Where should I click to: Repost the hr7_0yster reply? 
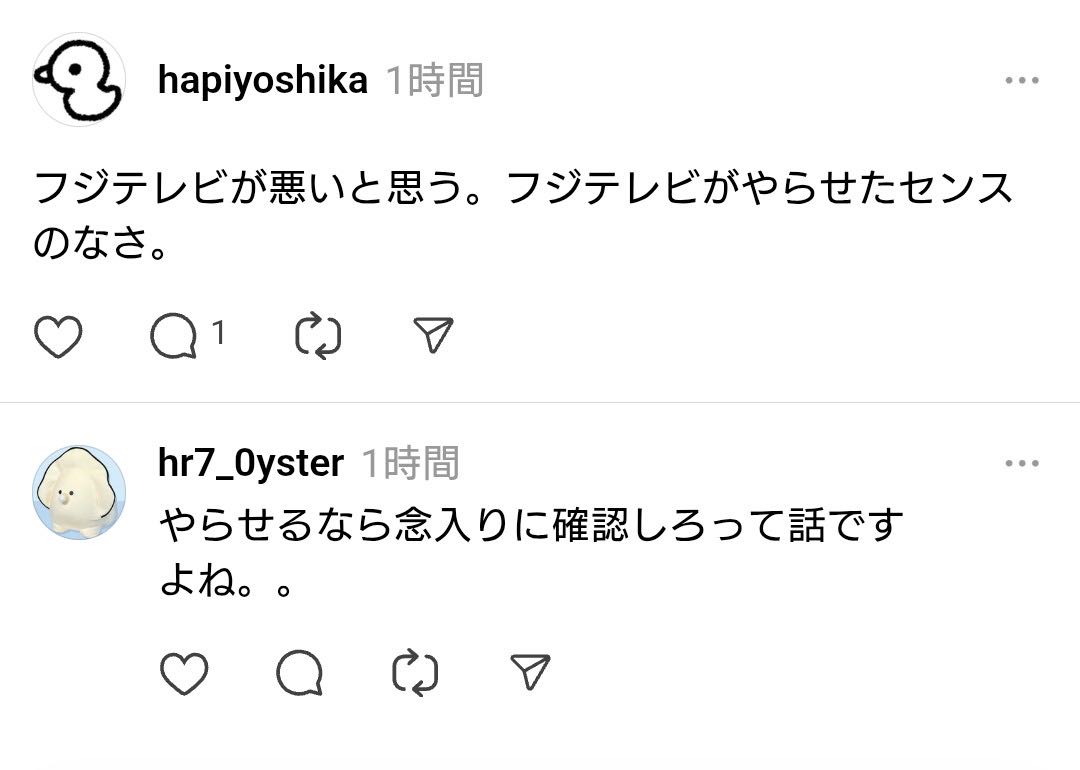point(415,673)
